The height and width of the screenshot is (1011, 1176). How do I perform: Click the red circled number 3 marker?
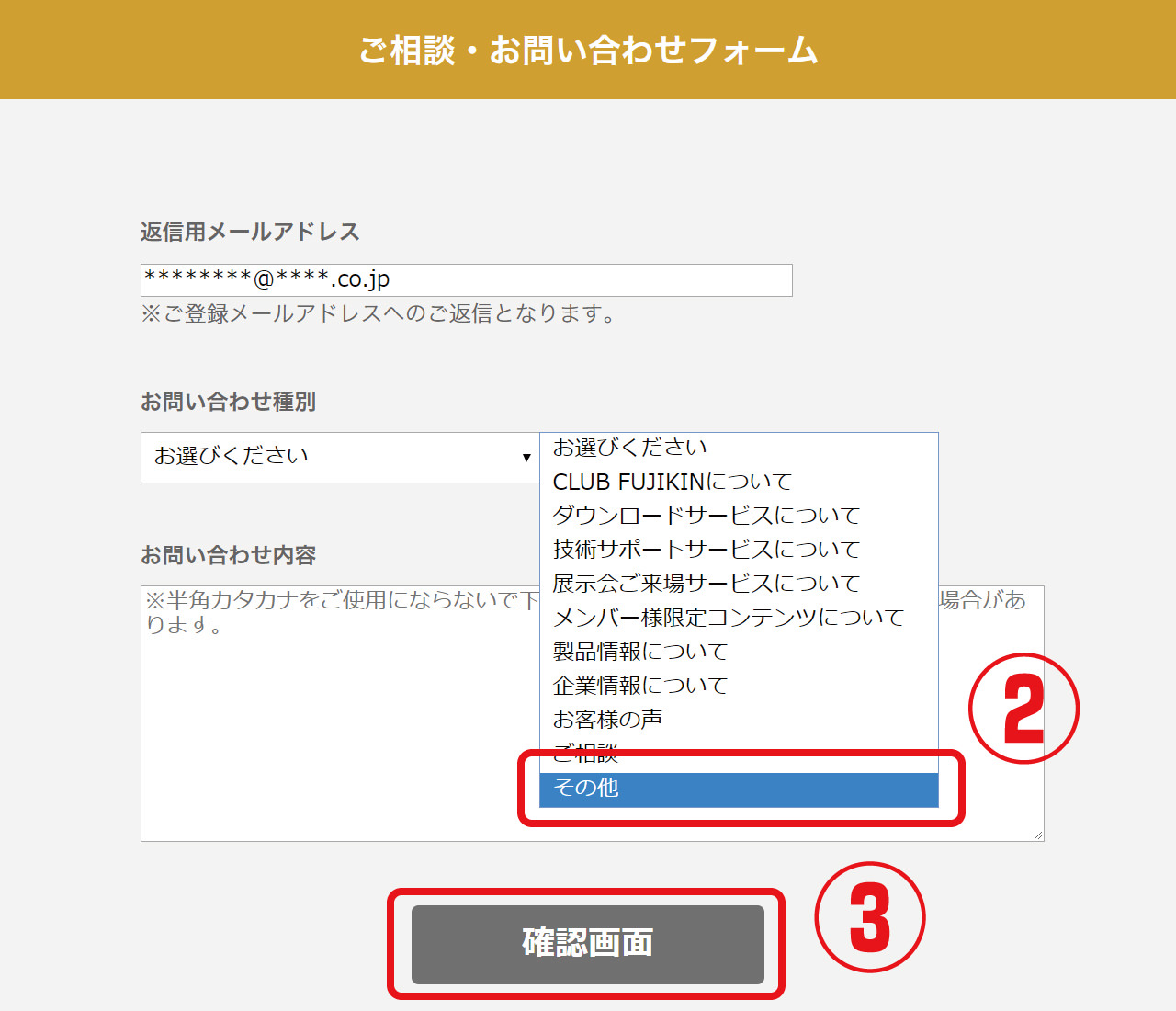pos(869,917)
